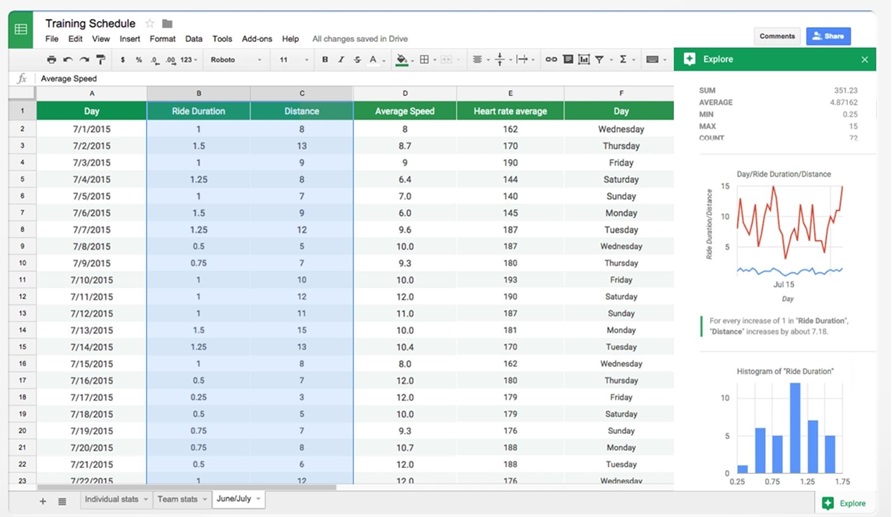
Task: Expand the 123 number format dropdown
Action: [x=187, y=60]
